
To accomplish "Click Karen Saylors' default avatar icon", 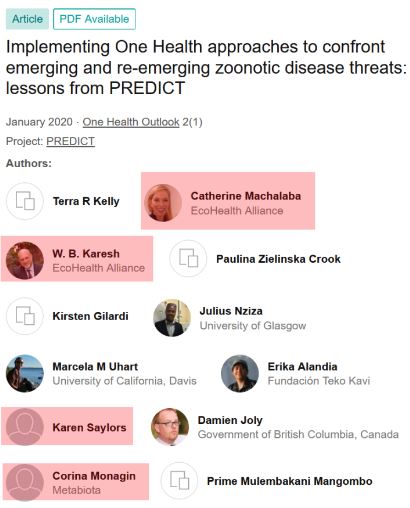I will pyautogui.click(x=25, y=427).
